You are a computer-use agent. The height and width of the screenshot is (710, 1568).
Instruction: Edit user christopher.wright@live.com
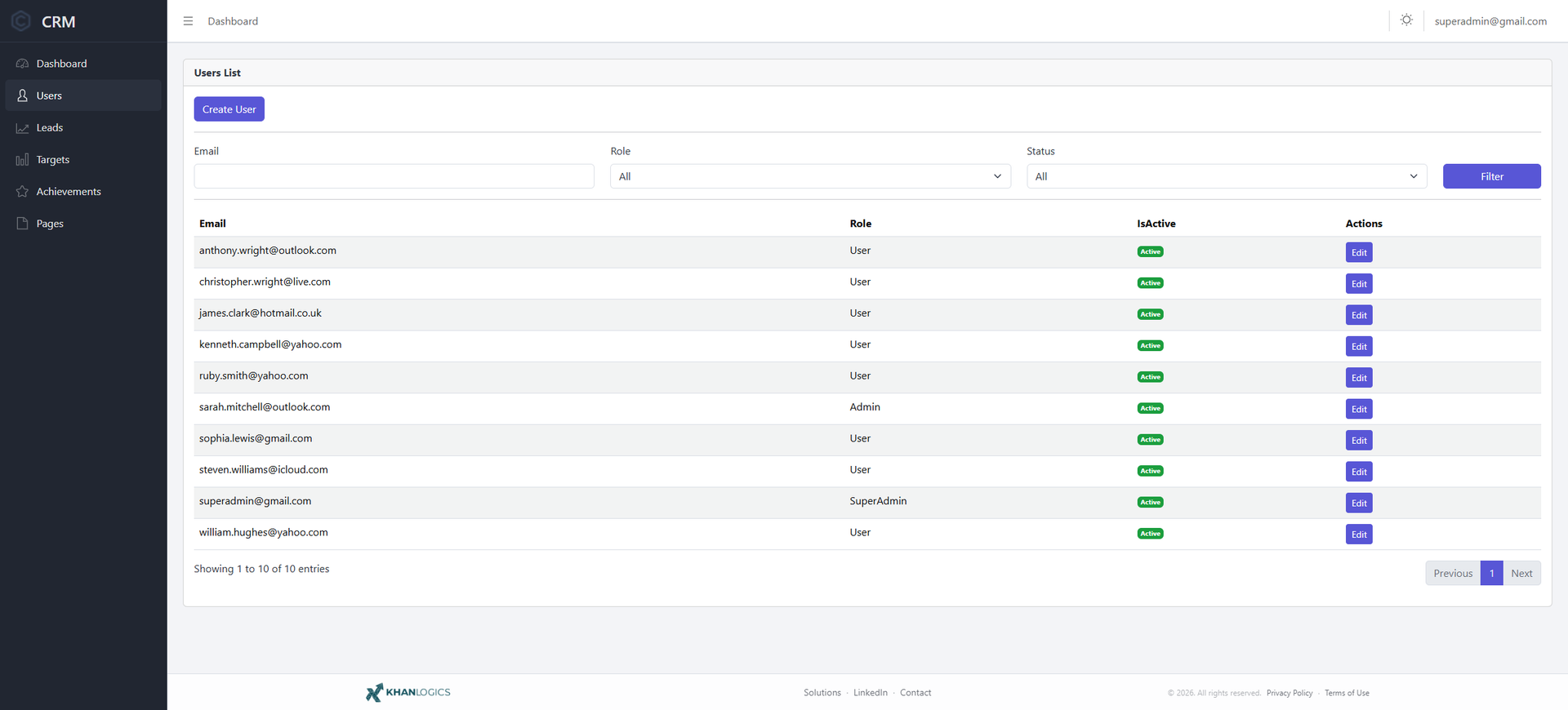tap(1359, 284)
